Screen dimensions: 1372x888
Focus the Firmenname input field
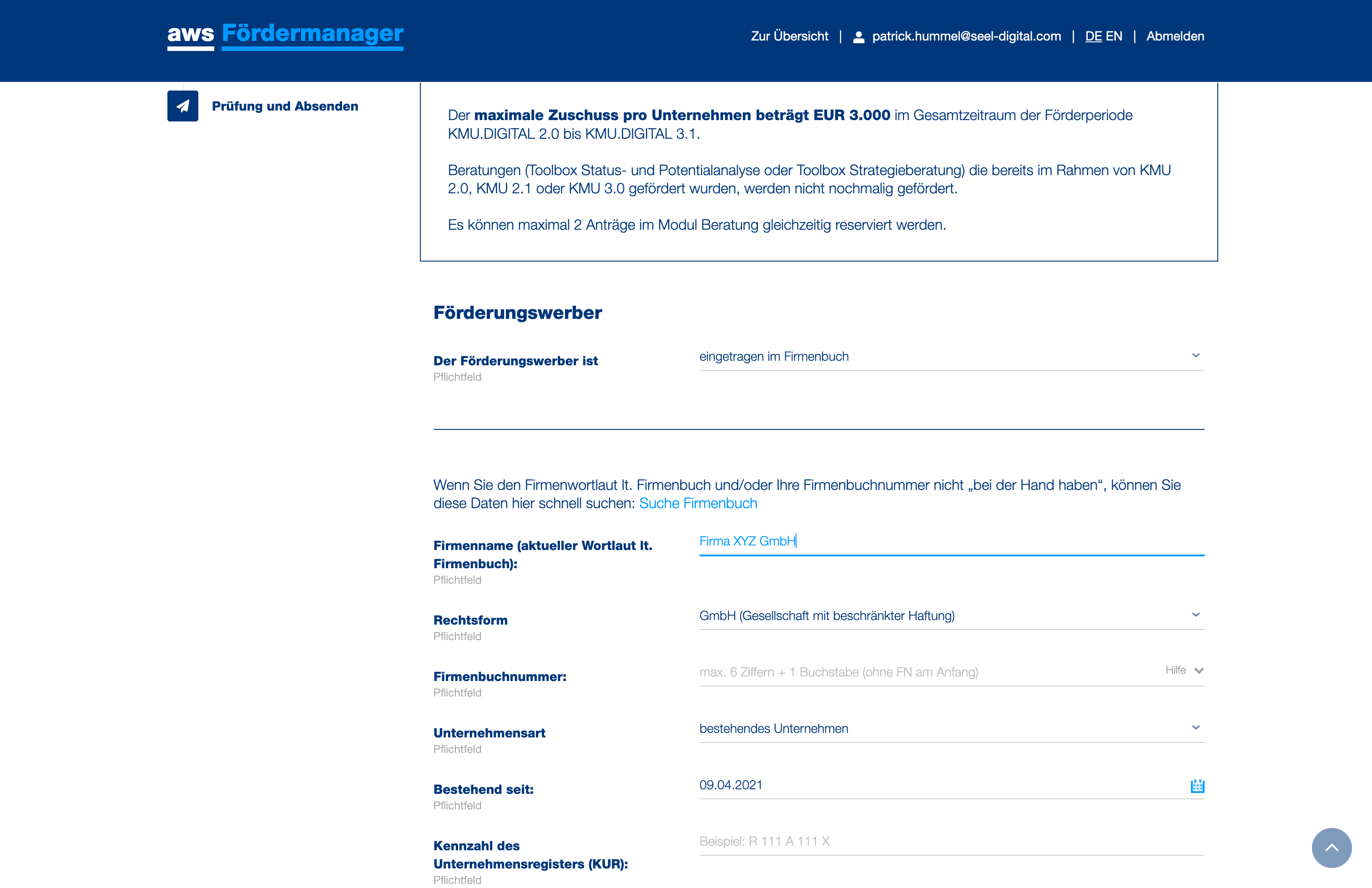(x=952, y=541)
